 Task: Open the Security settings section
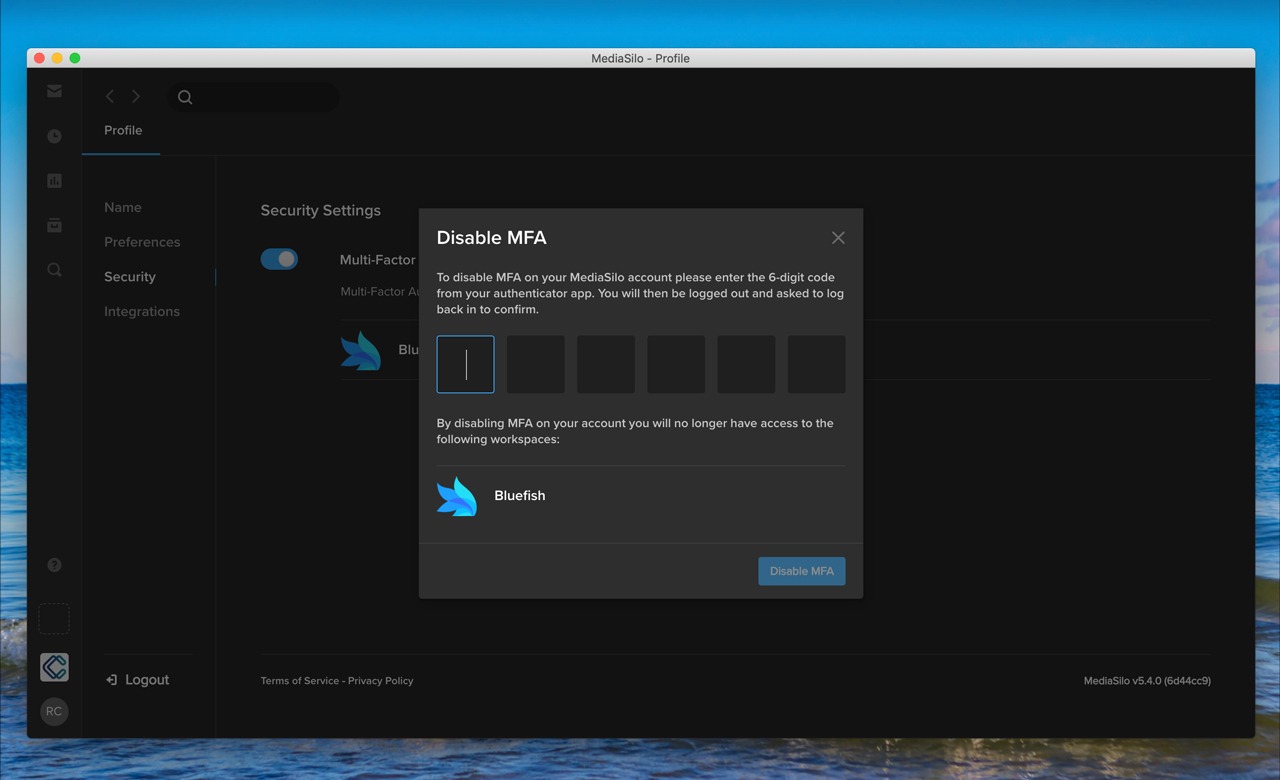tap(130, 277)
